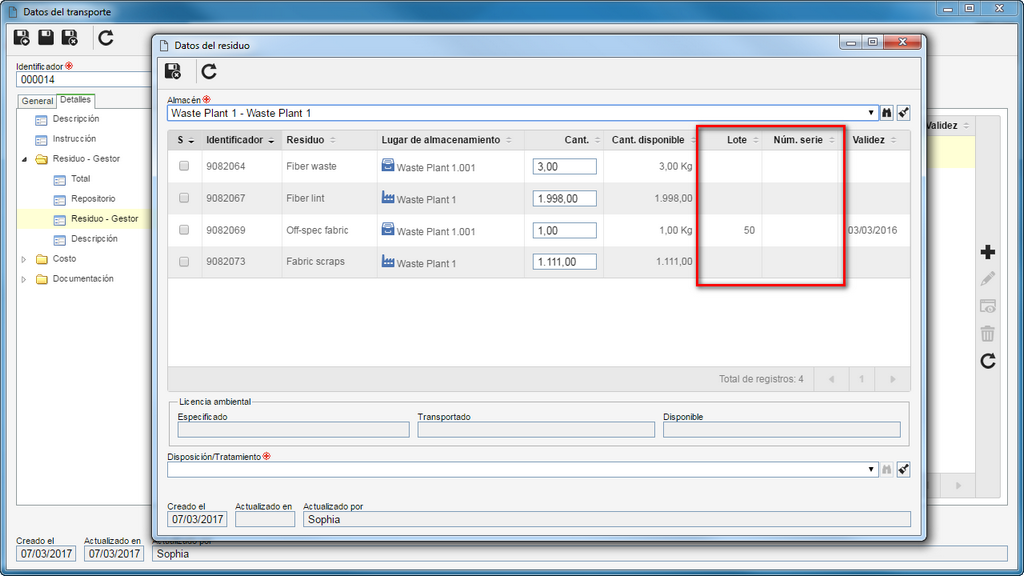Viewport: 1024px width, 576px height.
Task: Check the Fabric scraps row checkbox
Action: [184, 262]
